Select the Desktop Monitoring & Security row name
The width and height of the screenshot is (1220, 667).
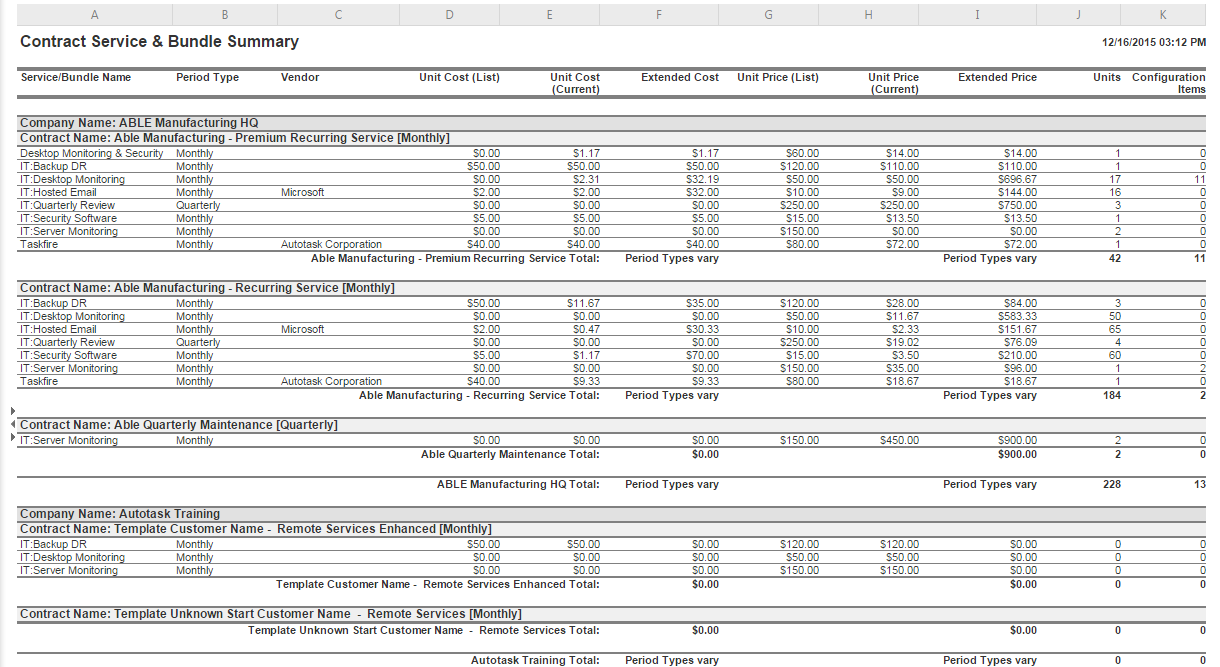pyautogui.click(x=91, y=154)
